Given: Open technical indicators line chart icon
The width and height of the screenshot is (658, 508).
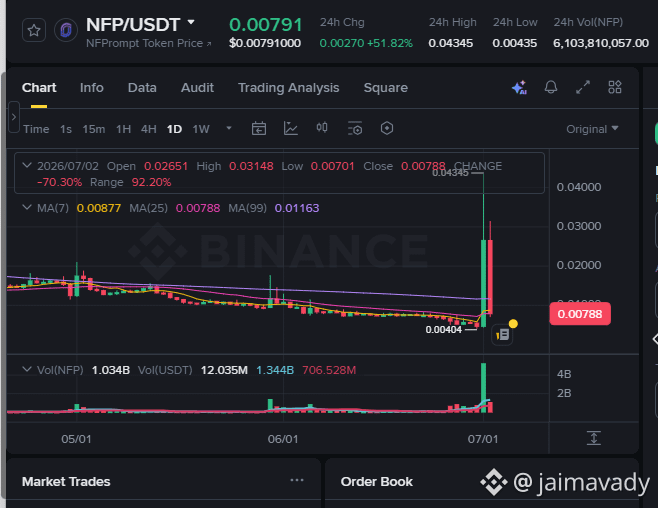Looking at the screenshot, I should [291, 128].
